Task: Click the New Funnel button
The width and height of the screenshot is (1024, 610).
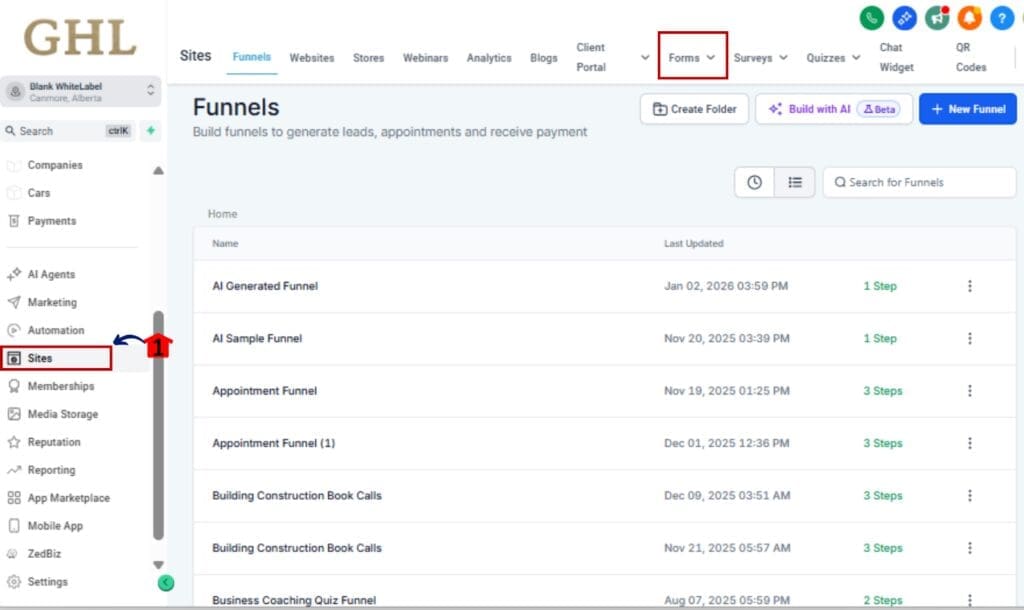Action: [x=967, y=108]
